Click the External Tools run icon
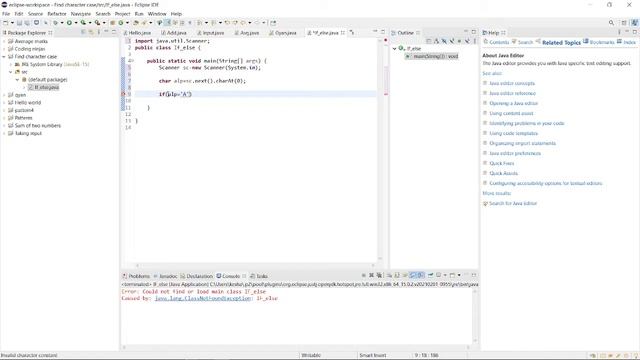 (x=97, y=23)
